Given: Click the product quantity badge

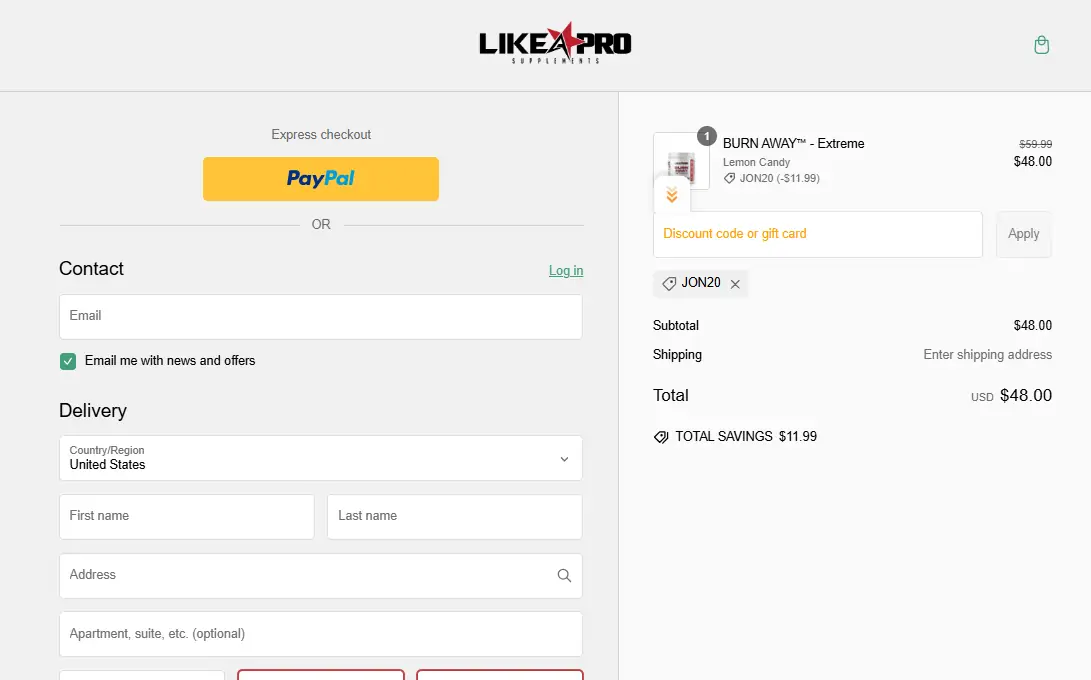Looking at the screenshot, I should (707, 136).
